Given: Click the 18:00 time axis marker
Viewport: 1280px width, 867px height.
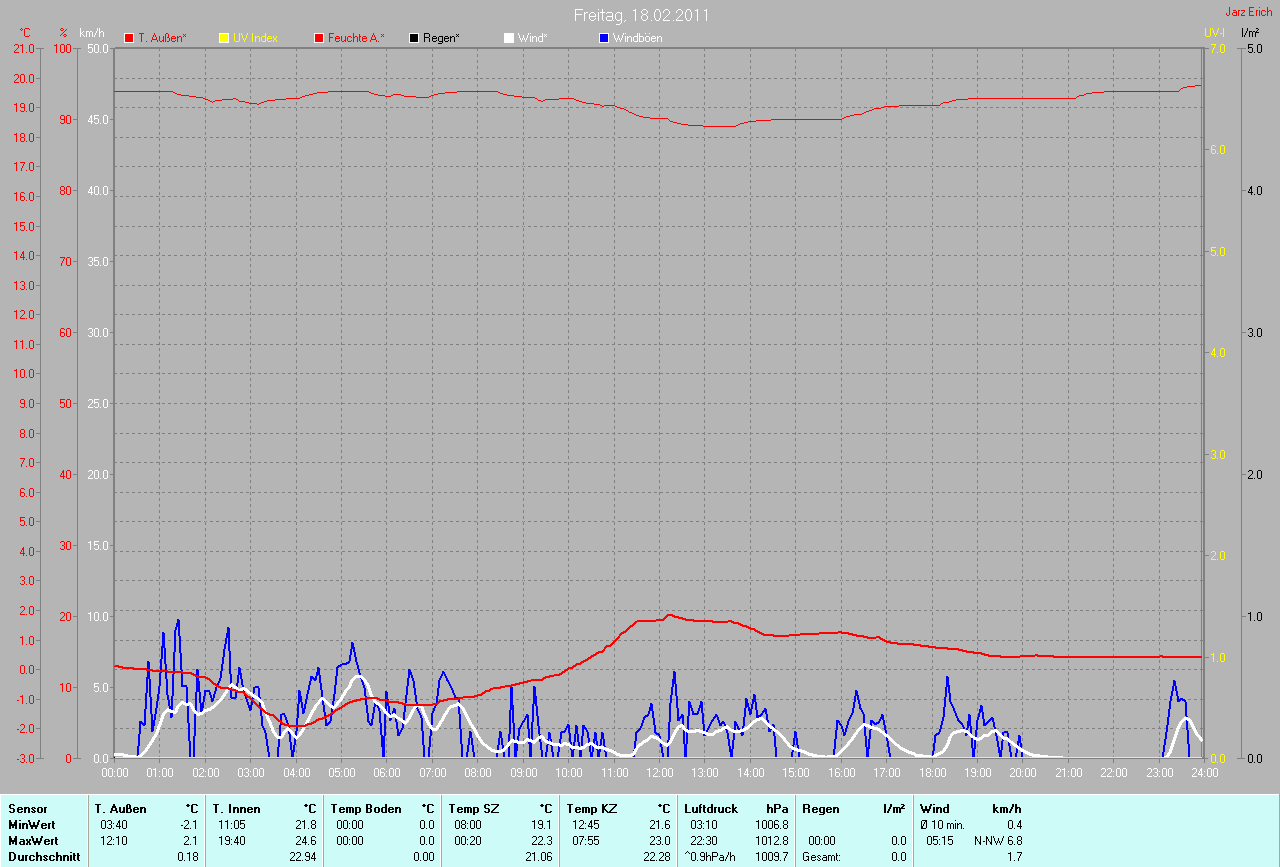Looking at the screenshot, I should (x=932, y=773).
